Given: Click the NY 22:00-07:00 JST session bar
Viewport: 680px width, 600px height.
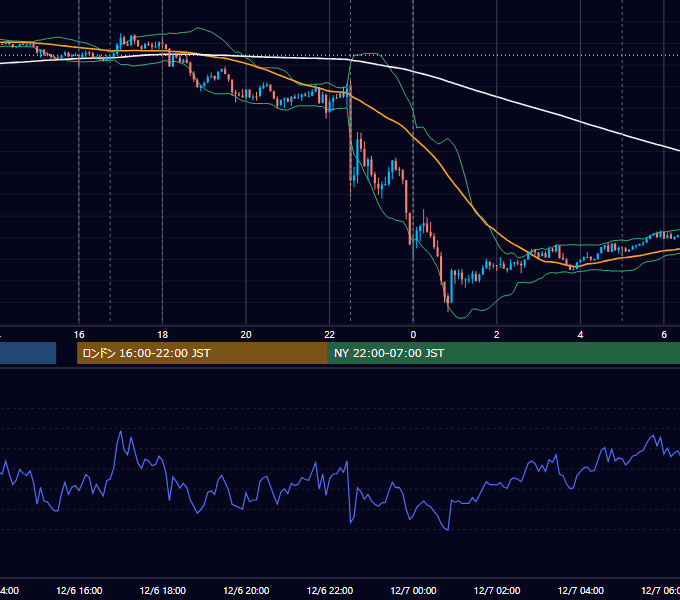Looking at the screenshot, I should 504,353.
